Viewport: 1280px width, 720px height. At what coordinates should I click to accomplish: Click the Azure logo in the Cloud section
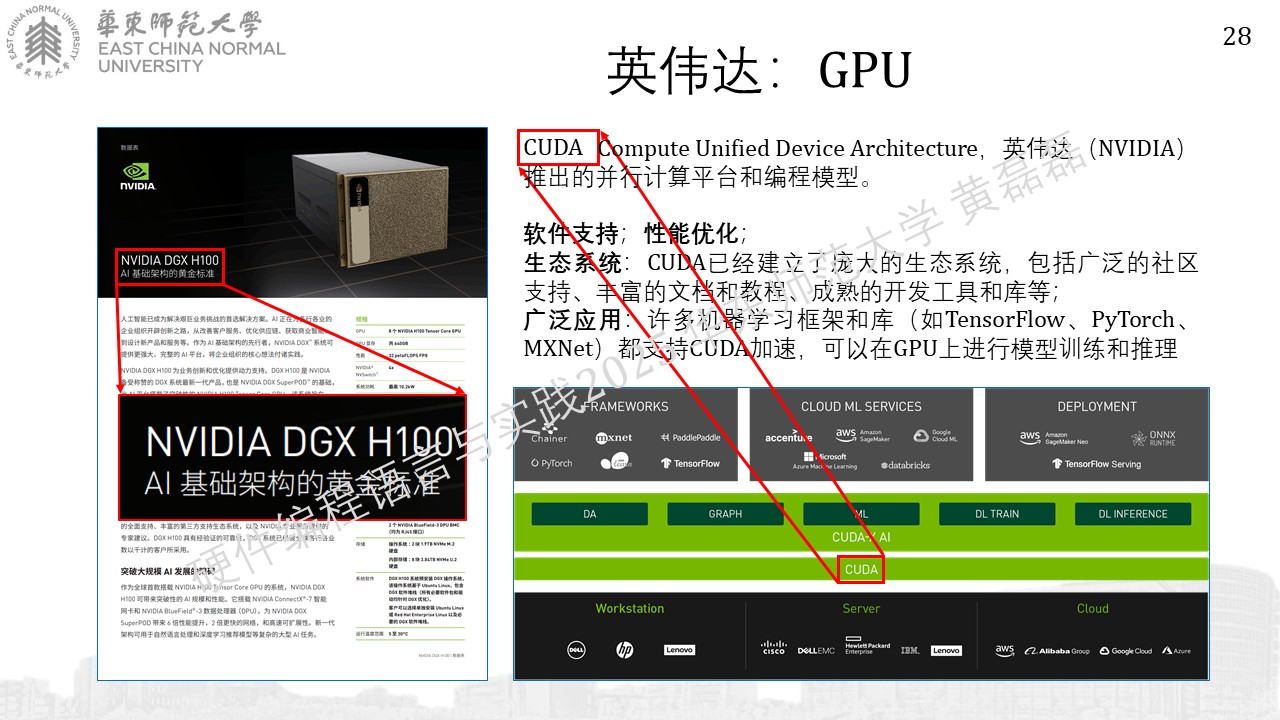[x=1176, y=651]
